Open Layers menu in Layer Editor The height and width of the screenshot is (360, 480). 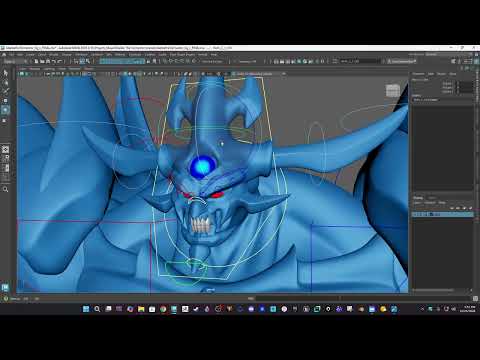pos(417,203)
